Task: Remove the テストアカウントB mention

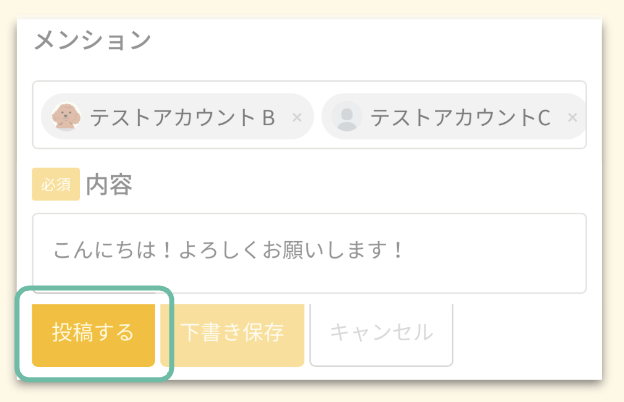Action: click(297, 118)
